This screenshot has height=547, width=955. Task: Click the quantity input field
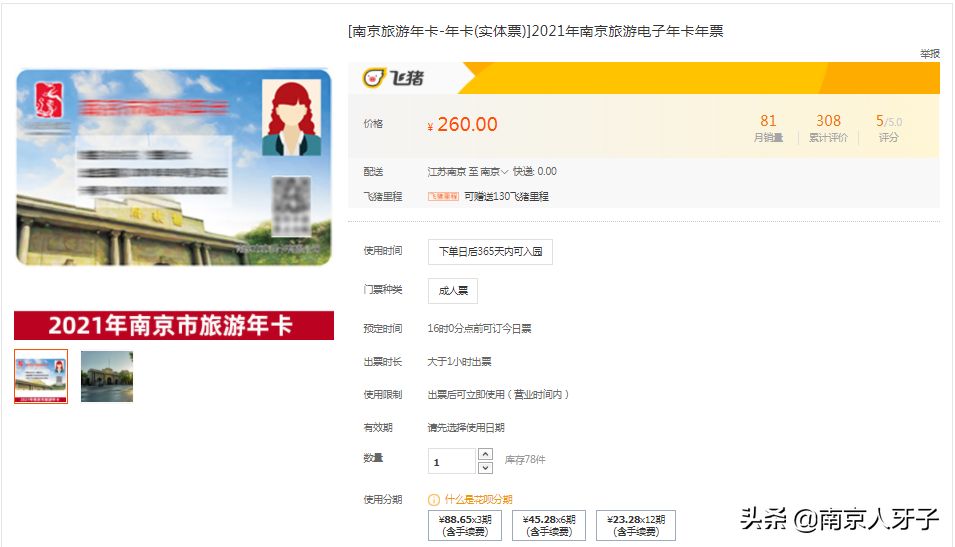pyautogui.click(x=451, y=461)
